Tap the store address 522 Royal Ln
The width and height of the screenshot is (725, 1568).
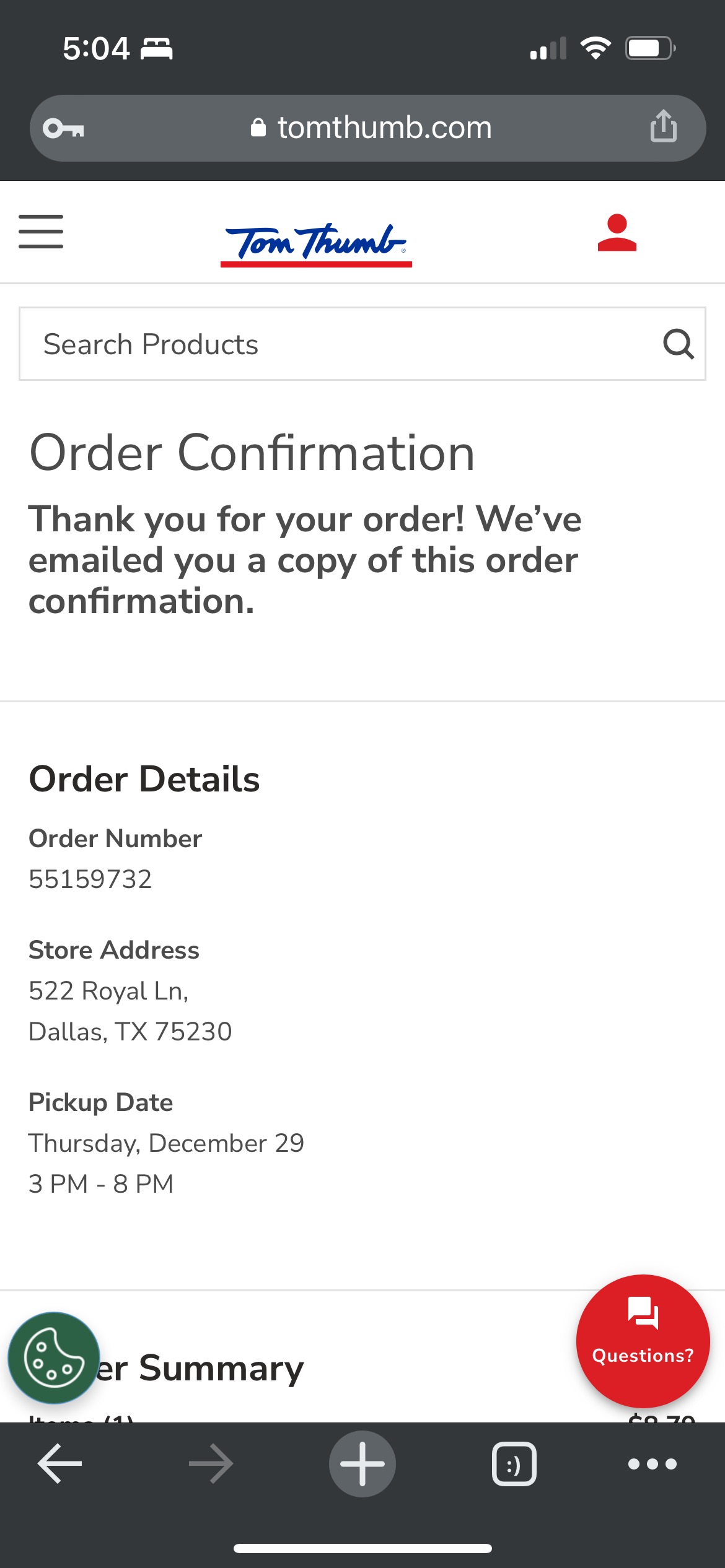tap(109, 991)
